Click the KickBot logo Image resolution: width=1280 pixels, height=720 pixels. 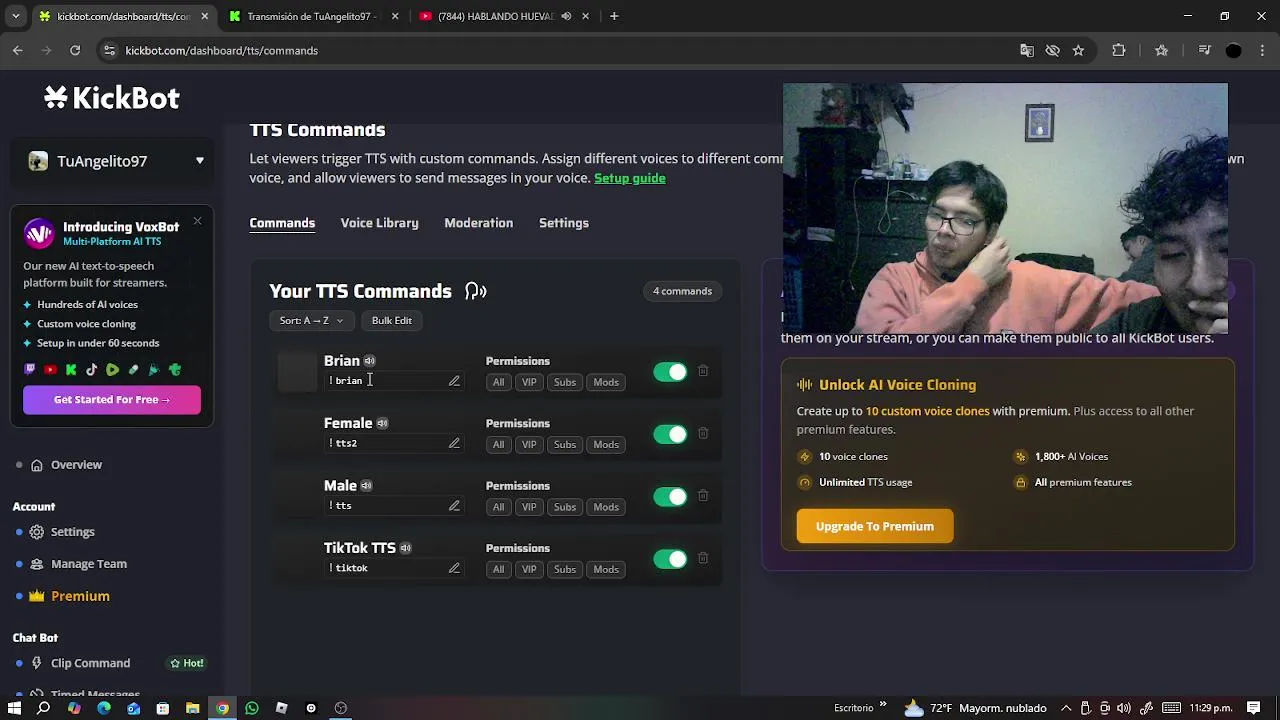coord(112,98)
